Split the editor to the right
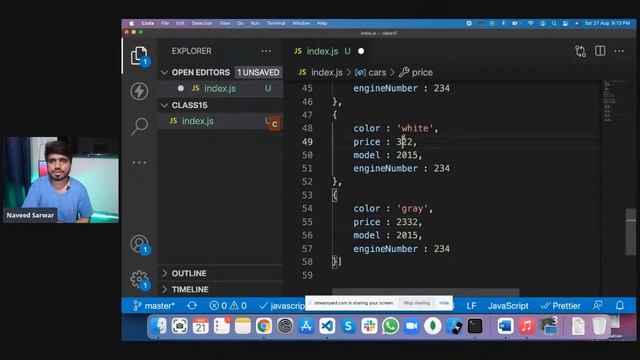 [x=600, y=51]
